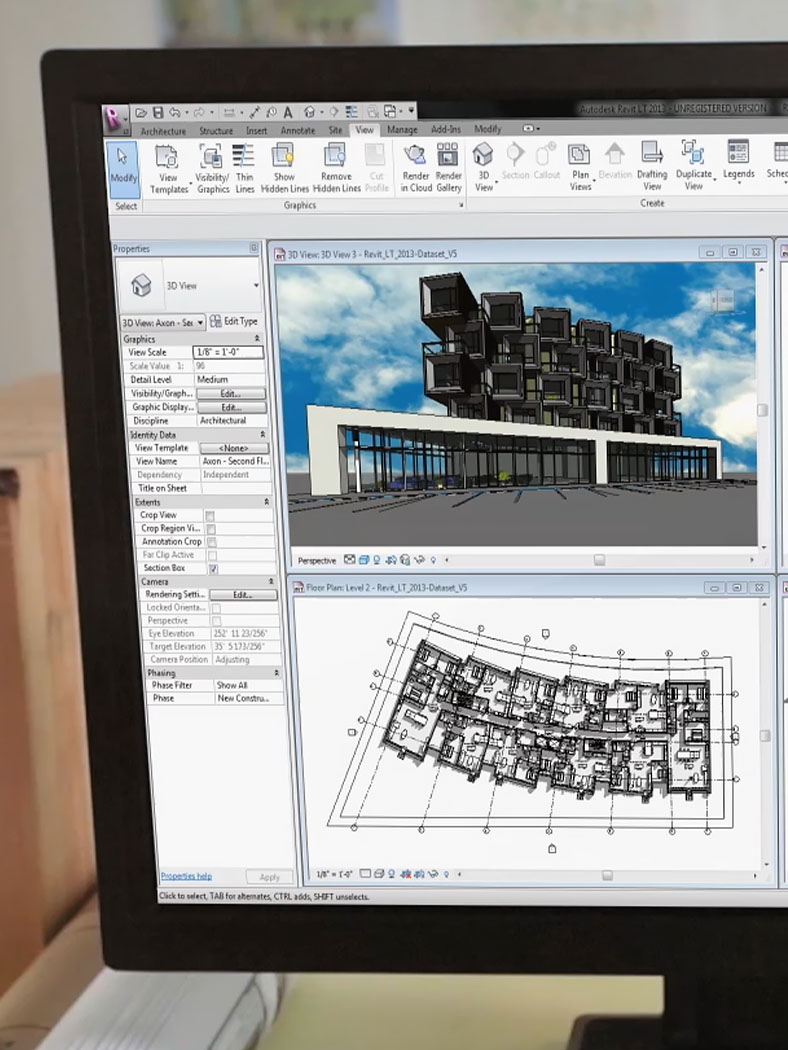Collapse the Camera properties group
Image resolution: width=788 pixels, height=1050 pixels.
pyautogui.click(x=271, y=581)
